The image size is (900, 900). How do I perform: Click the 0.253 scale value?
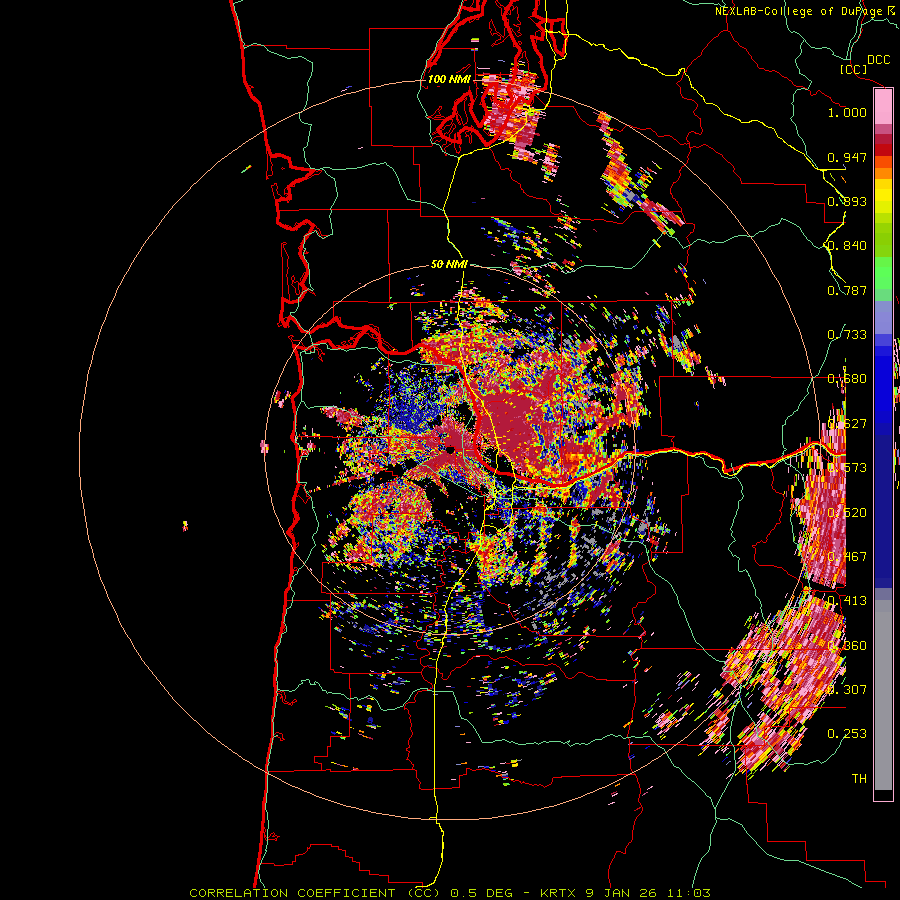click(x=847, y=734)
